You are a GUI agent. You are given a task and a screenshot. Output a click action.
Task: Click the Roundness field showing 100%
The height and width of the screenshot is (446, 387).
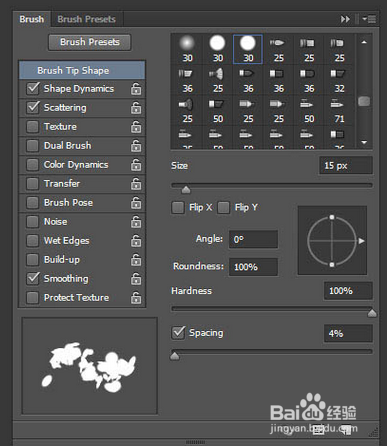[253, 267]
